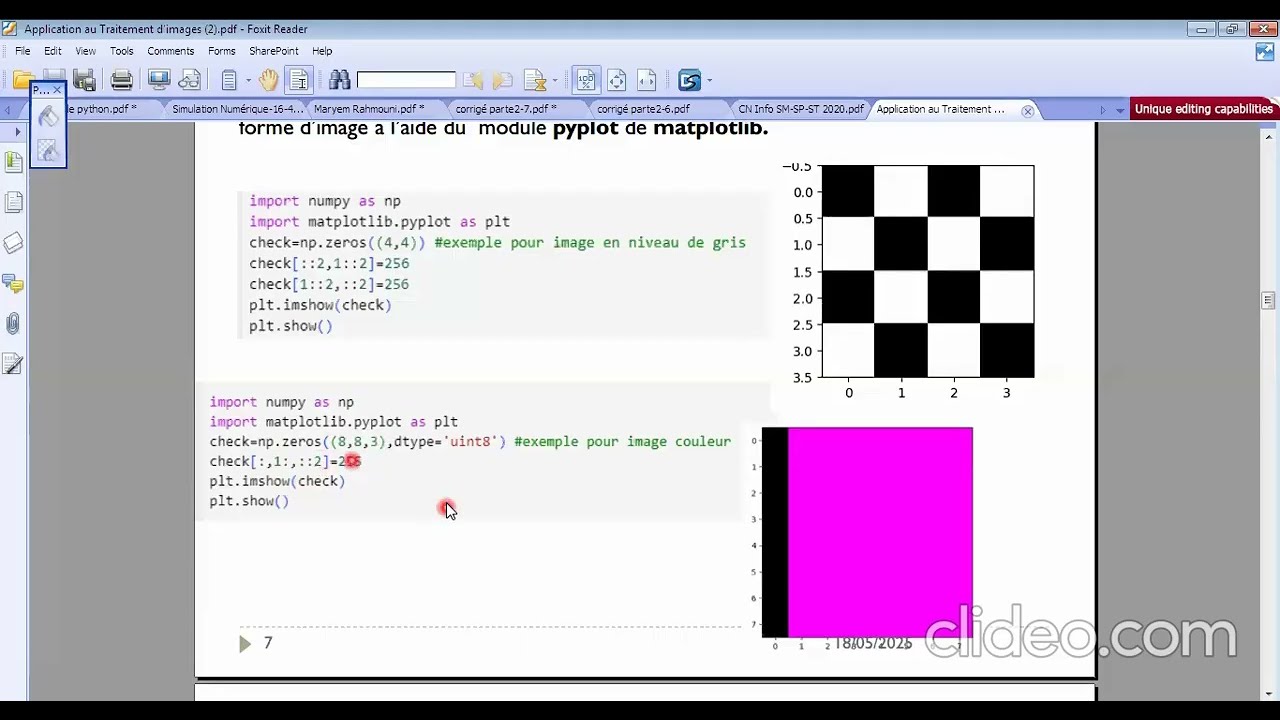Click the Open folder toolbar icon

point(24,80)
